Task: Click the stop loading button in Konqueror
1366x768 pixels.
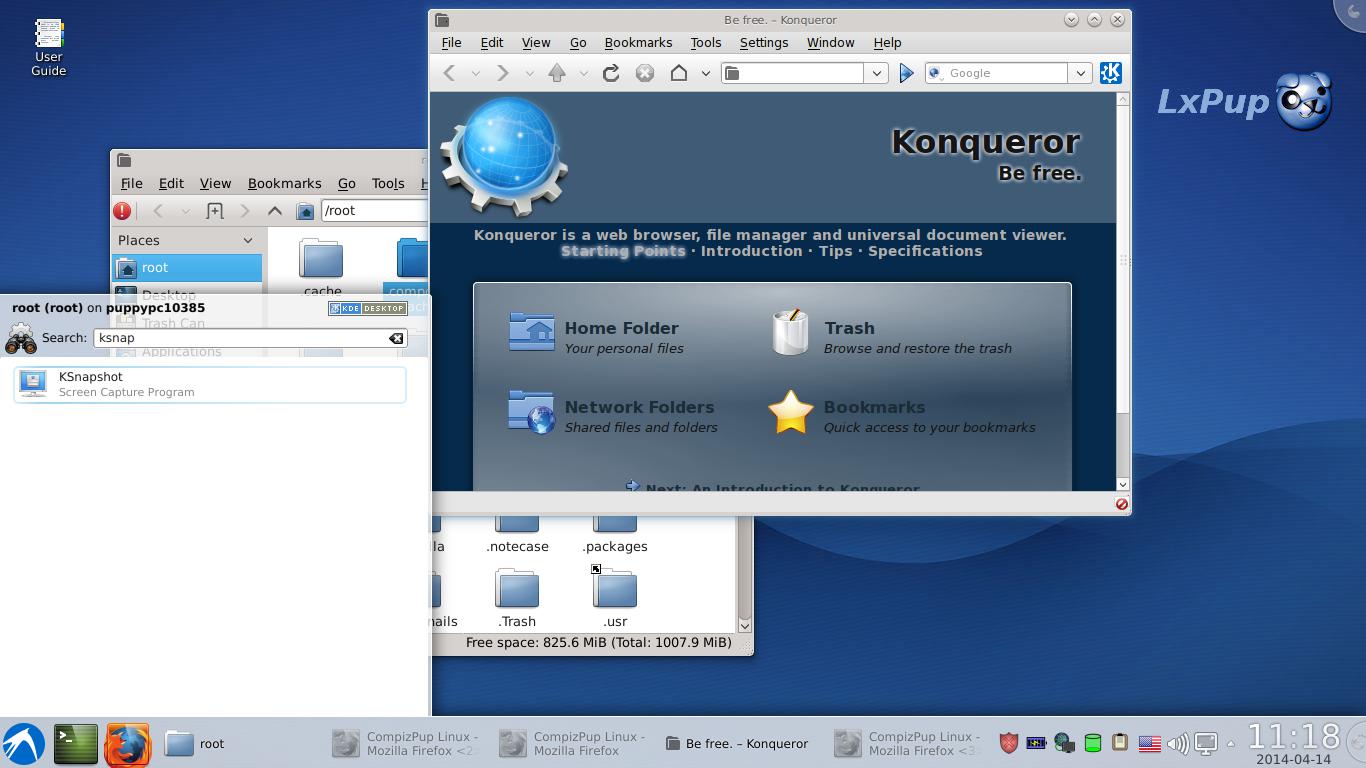Action: pyautogui.click(x=645, y=73)
